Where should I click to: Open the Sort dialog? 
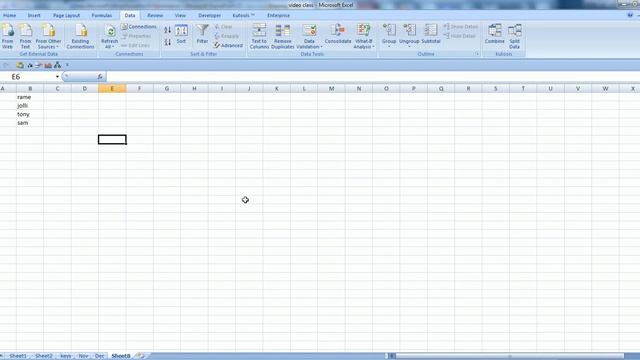(181, 34)
